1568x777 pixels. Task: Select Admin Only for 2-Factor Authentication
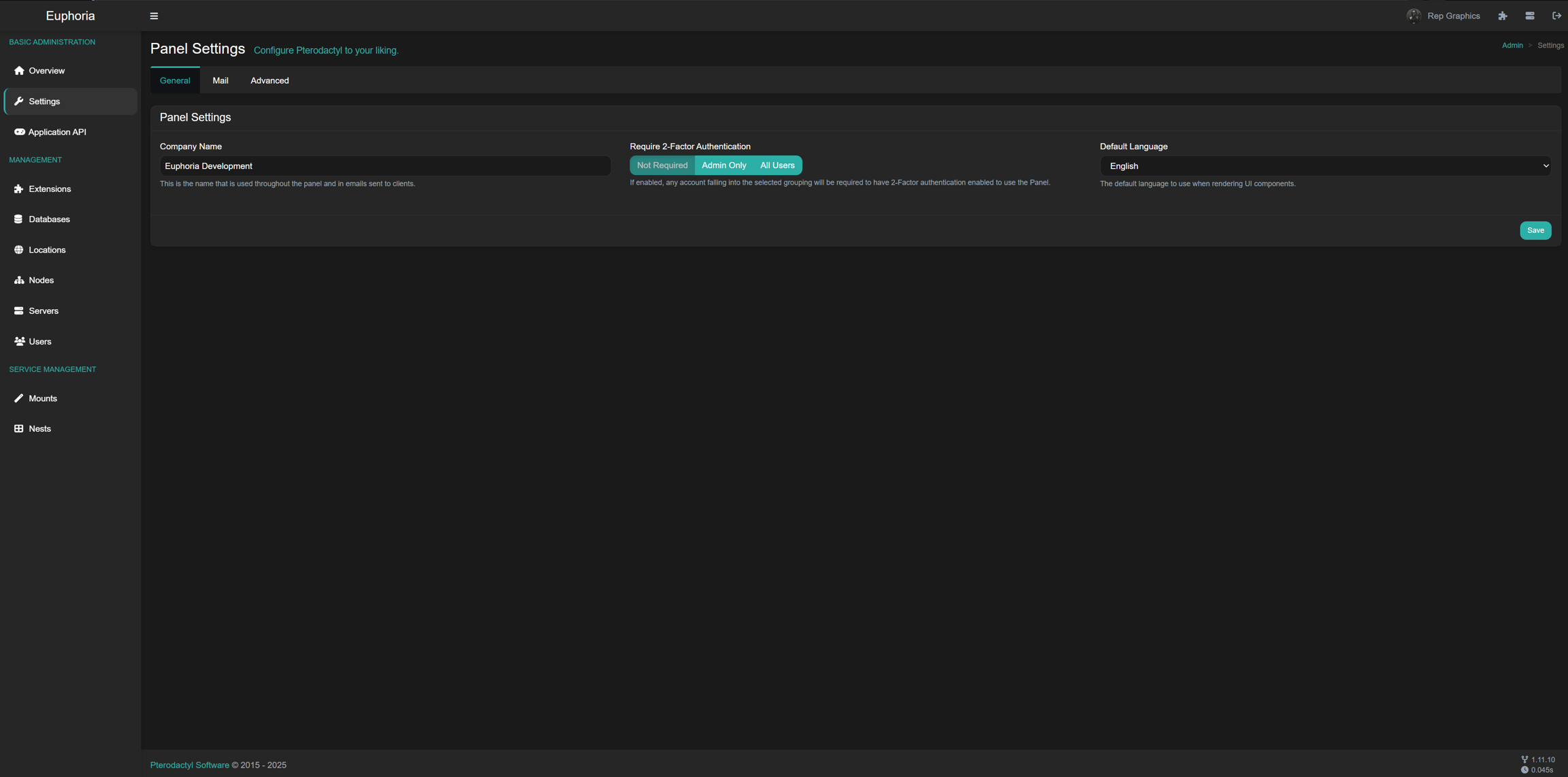(x=723, y=165)
